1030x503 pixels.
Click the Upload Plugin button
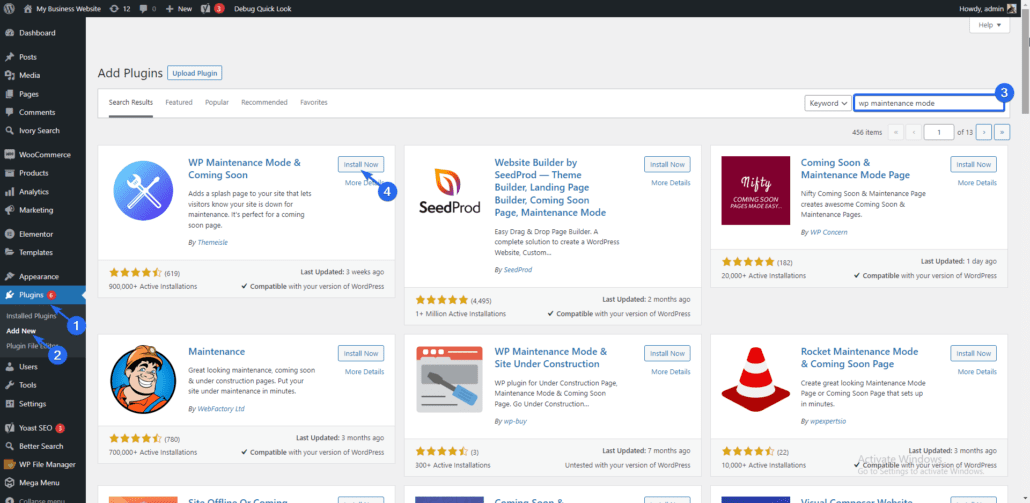coord(194,73)
